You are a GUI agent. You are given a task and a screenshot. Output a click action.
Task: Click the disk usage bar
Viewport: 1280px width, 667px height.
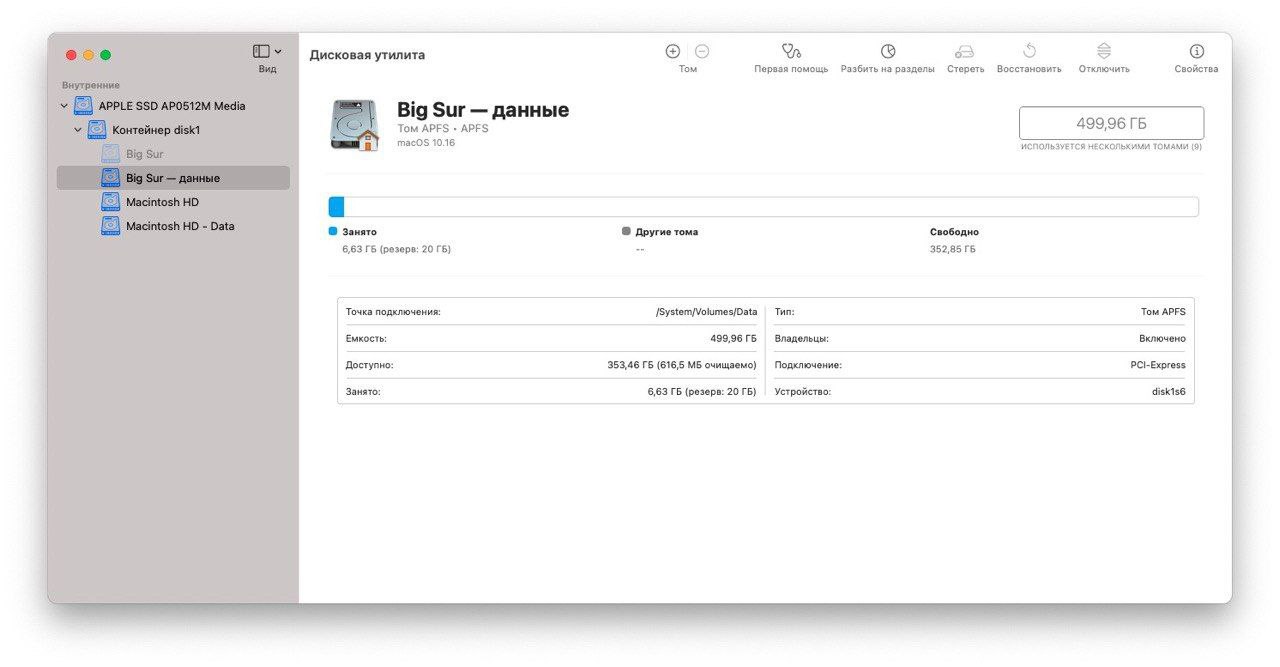pyautogui.click(x=763, y=207)
